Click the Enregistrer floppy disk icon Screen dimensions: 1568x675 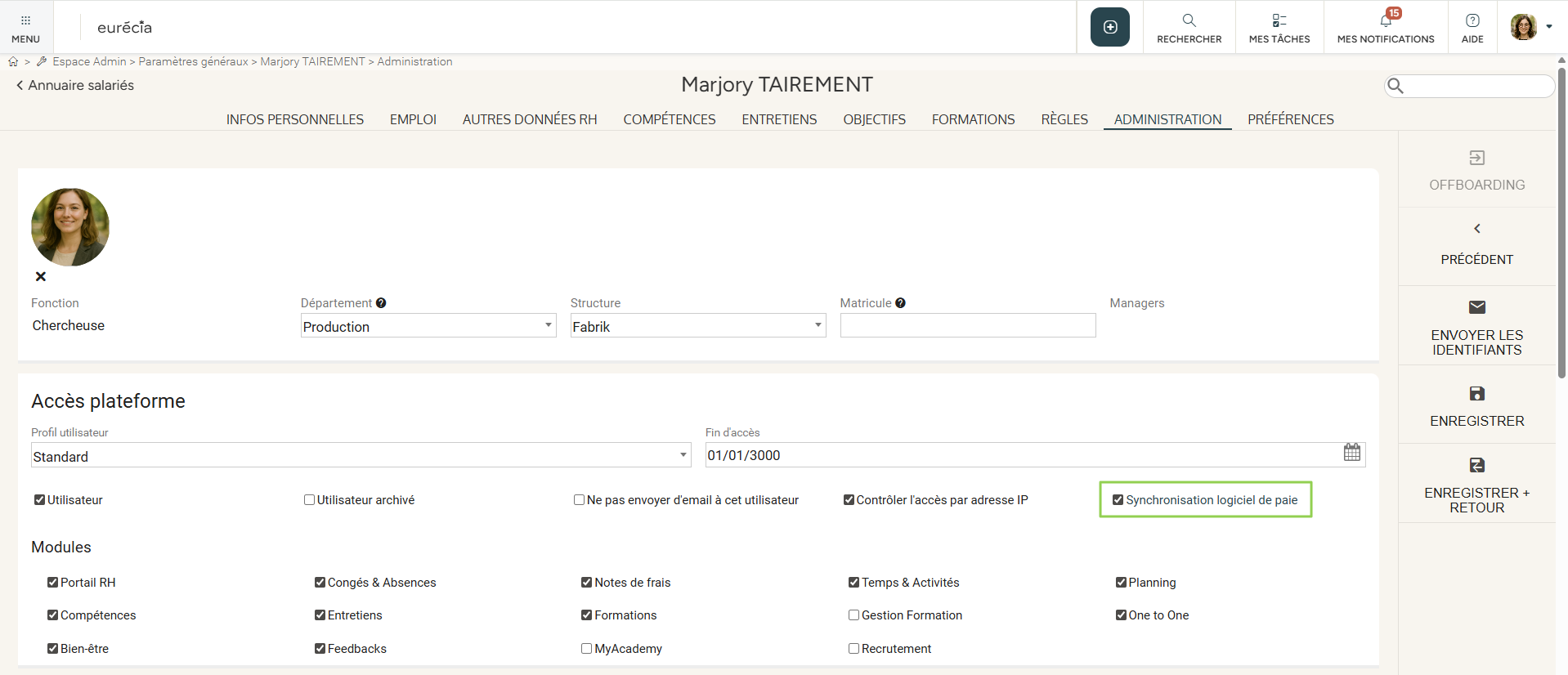[1476, 394]
